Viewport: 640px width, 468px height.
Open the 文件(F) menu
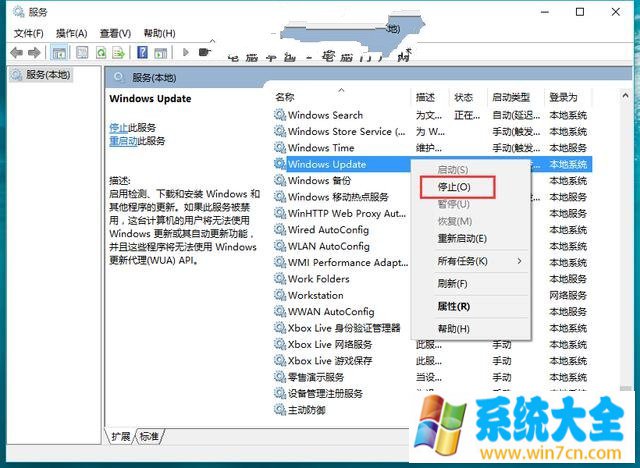[x=29, y=33]
